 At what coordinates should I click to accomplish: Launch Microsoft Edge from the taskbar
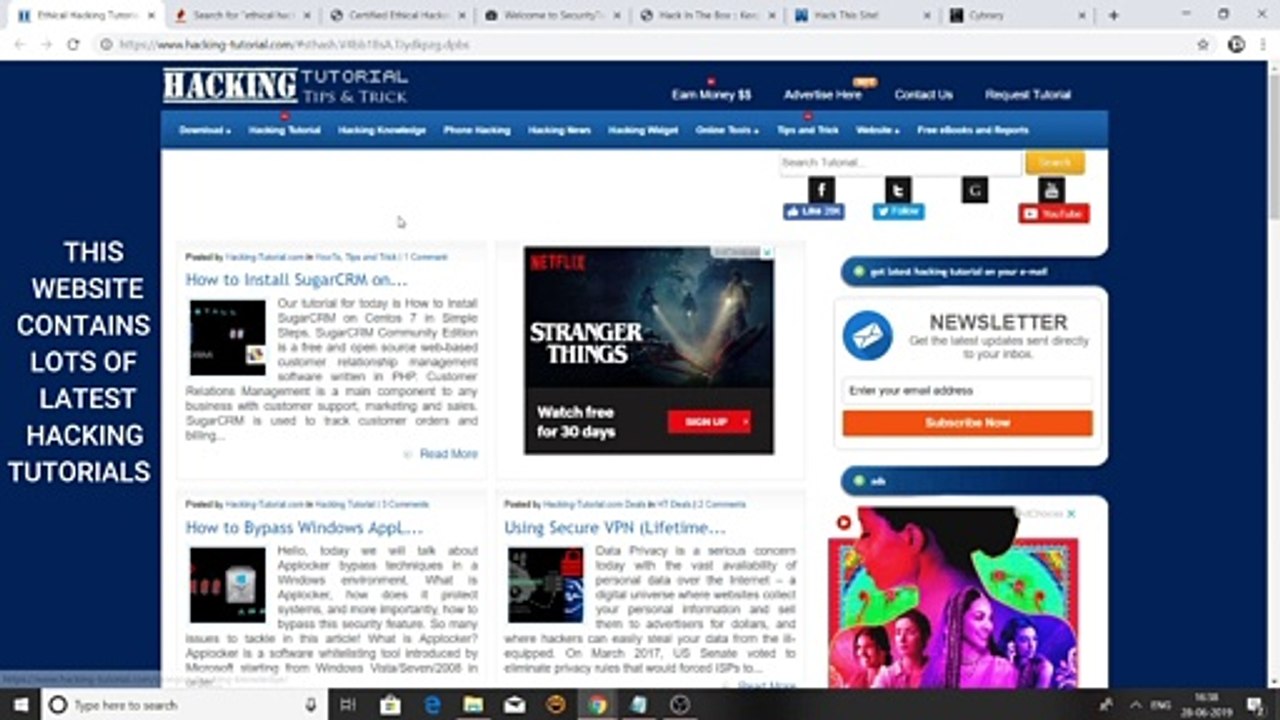(432, 705)
